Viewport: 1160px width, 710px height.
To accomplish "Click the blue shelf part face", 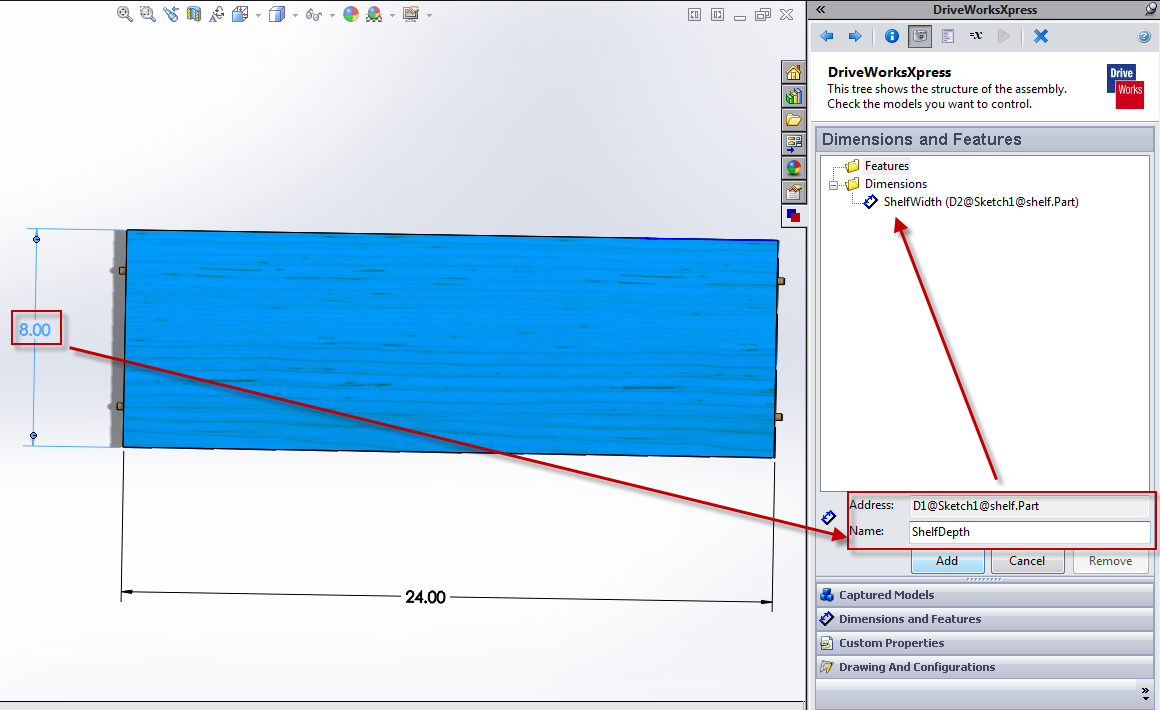I will pyautogui.click(x=450, y=344).
